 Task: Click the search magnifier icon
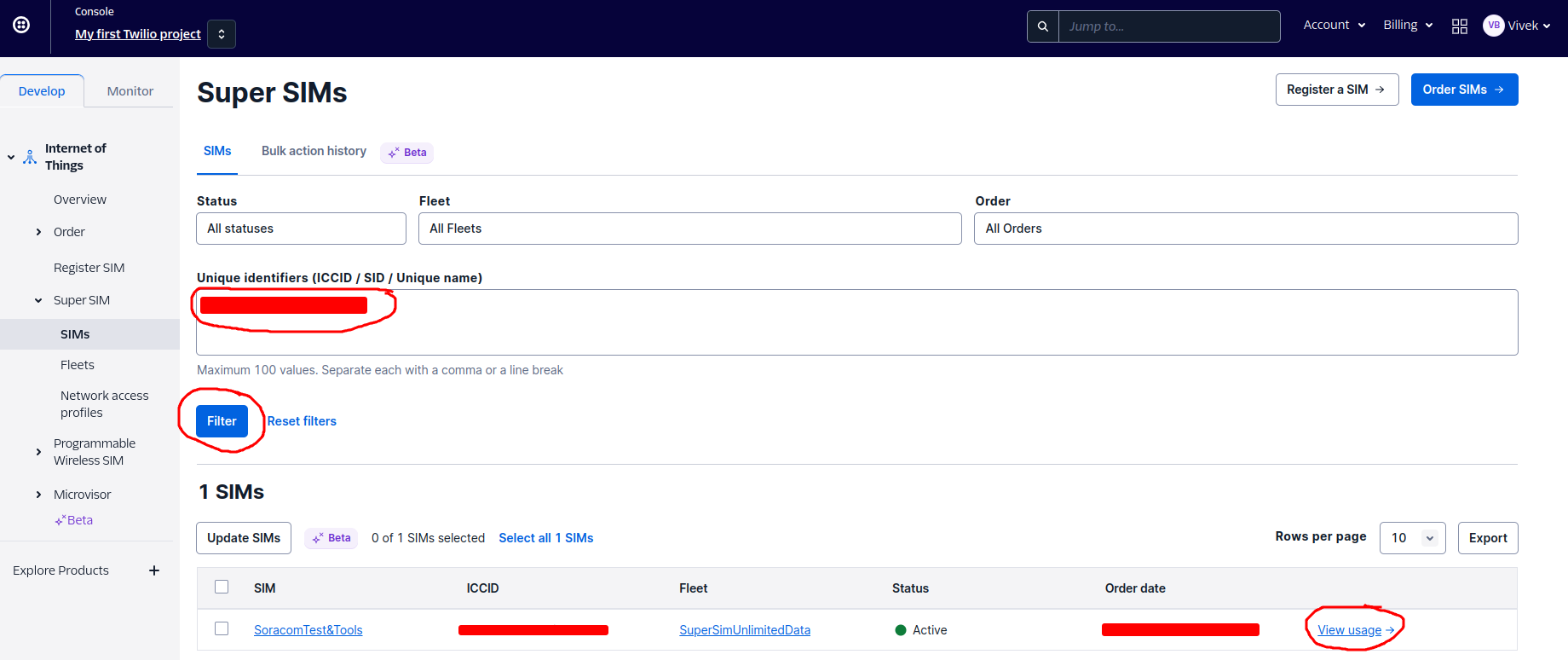tap(1042, 26)
